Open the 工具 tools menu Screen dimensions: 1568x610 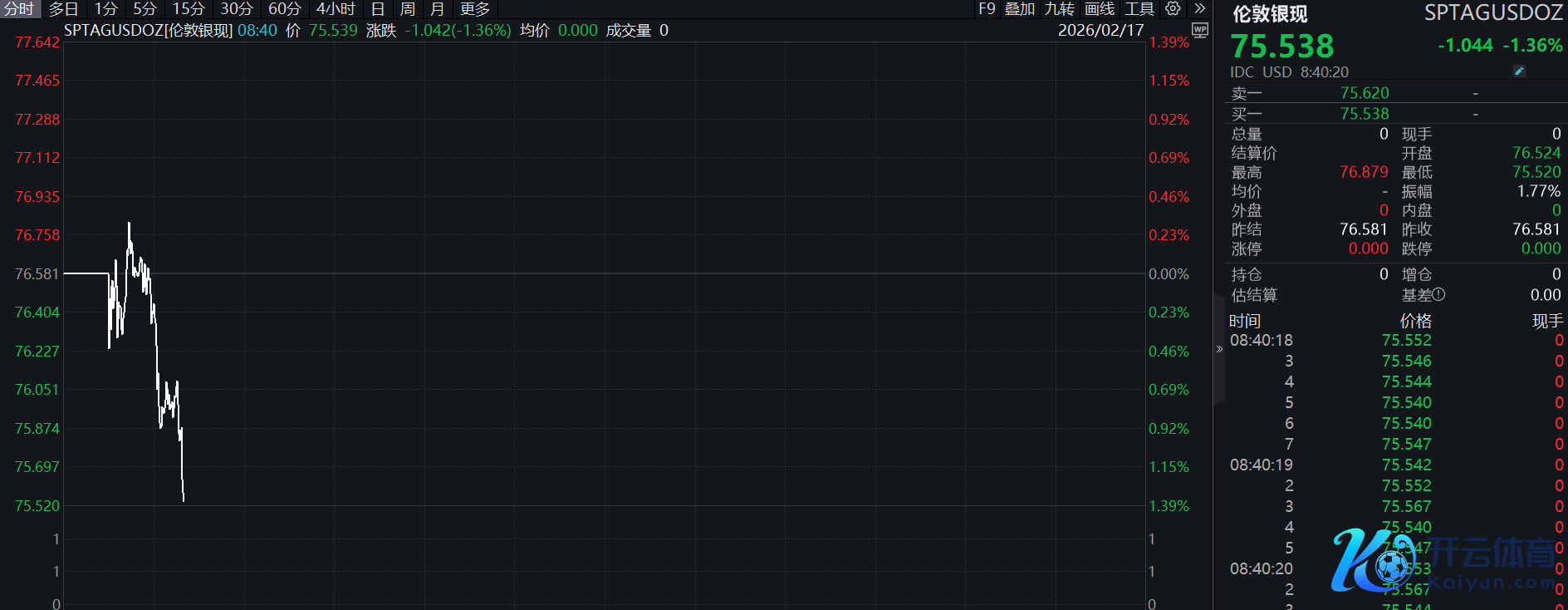coord(1139,9)
